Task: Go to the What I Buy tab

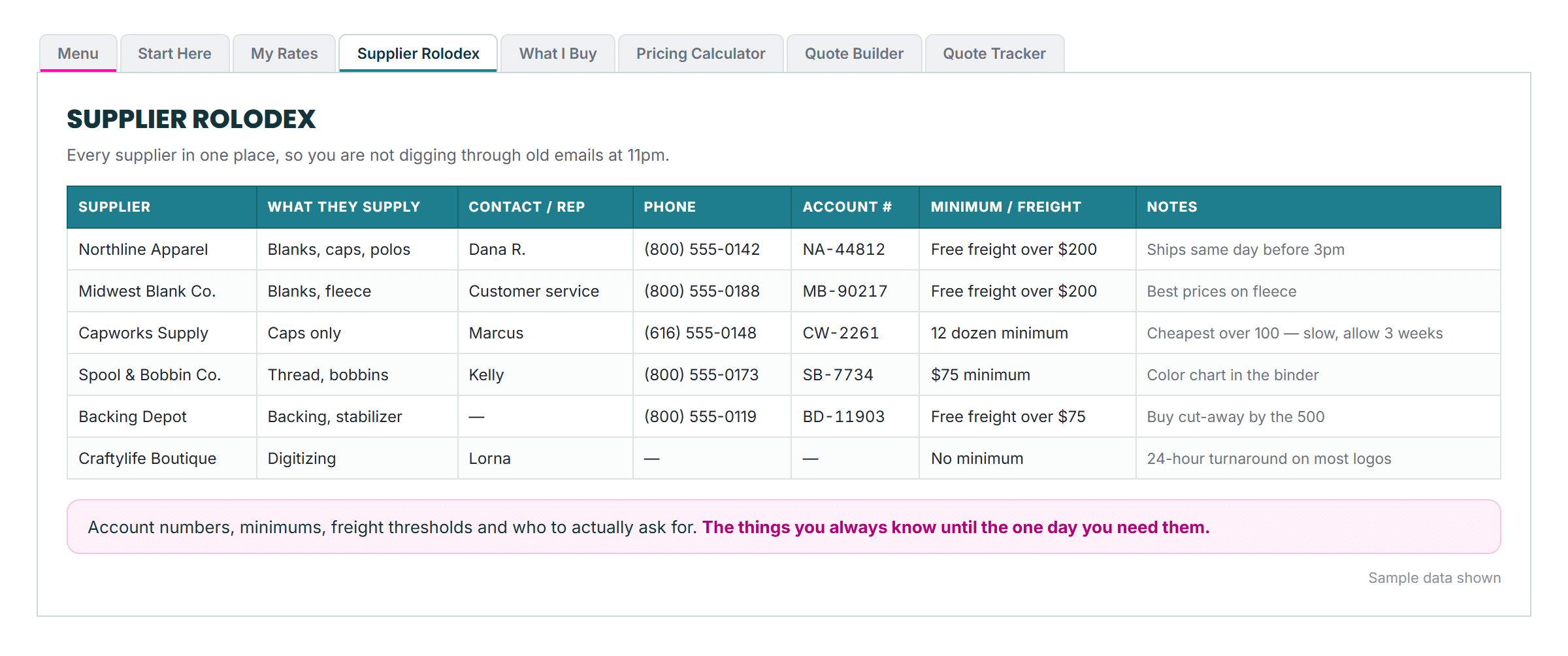Action: (558, 54)
